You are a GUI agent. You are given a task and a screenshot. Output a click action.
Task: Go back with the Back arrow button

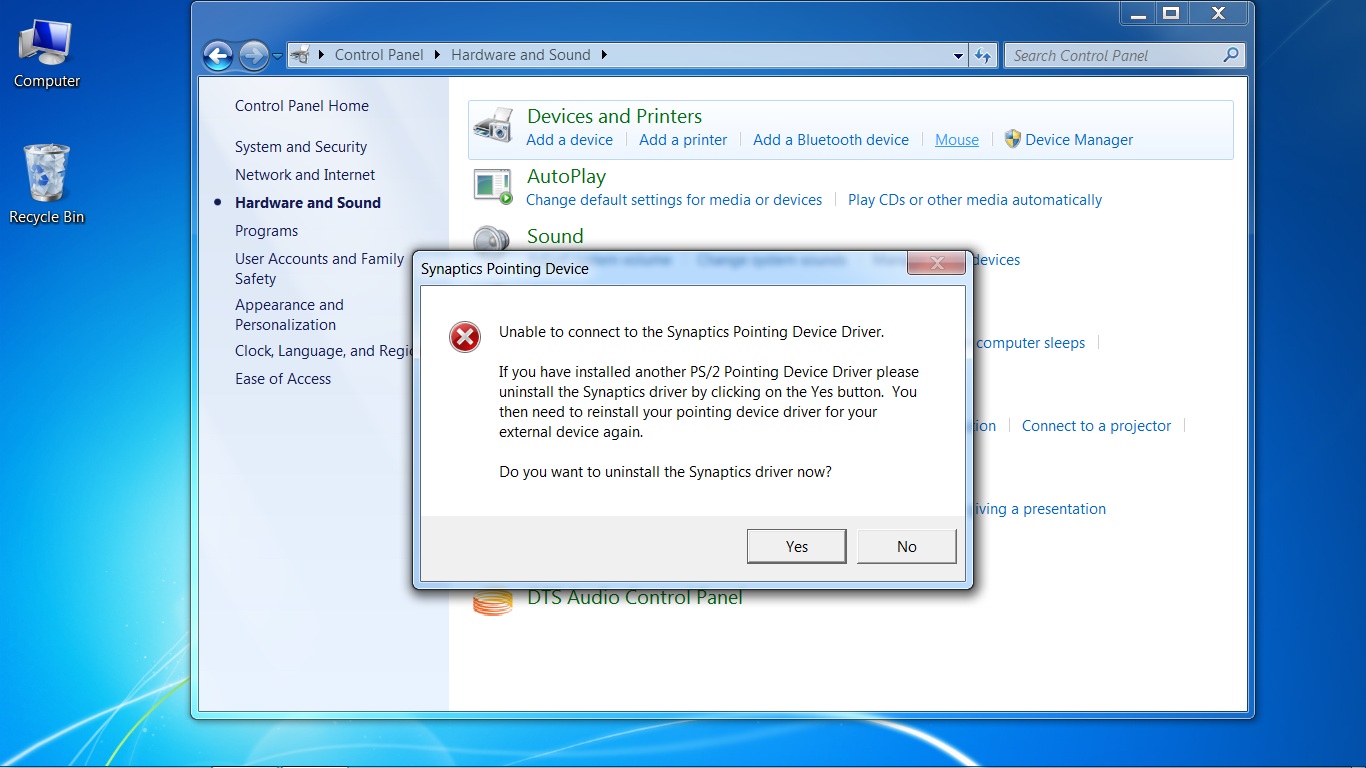218,55
